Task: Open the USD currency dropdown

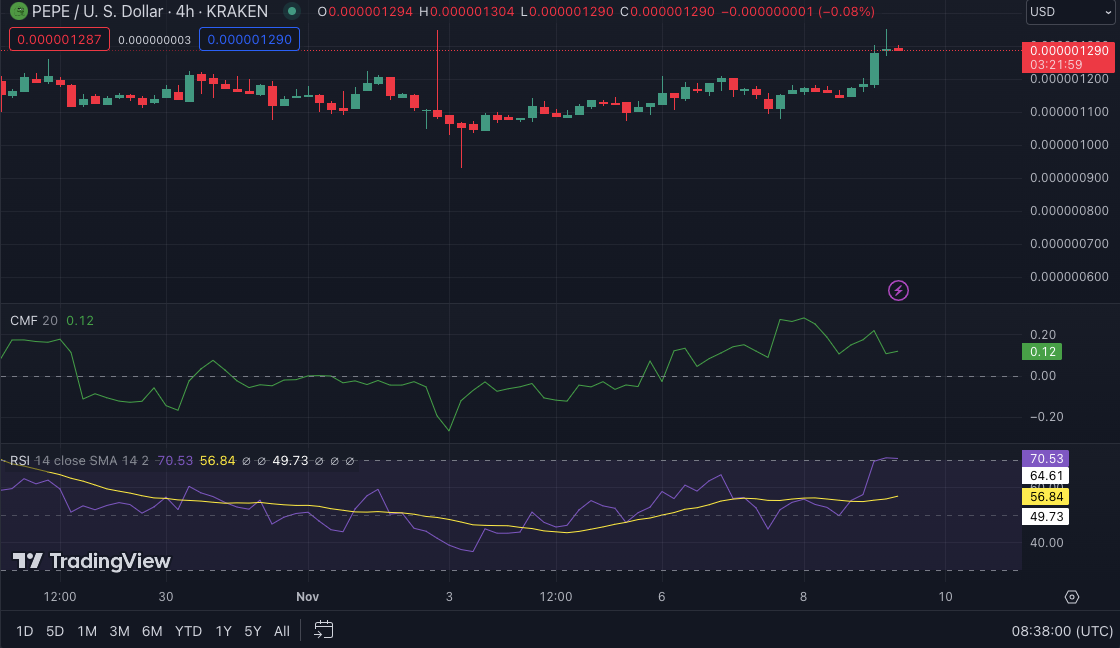Action: [x=1070, y=12]
